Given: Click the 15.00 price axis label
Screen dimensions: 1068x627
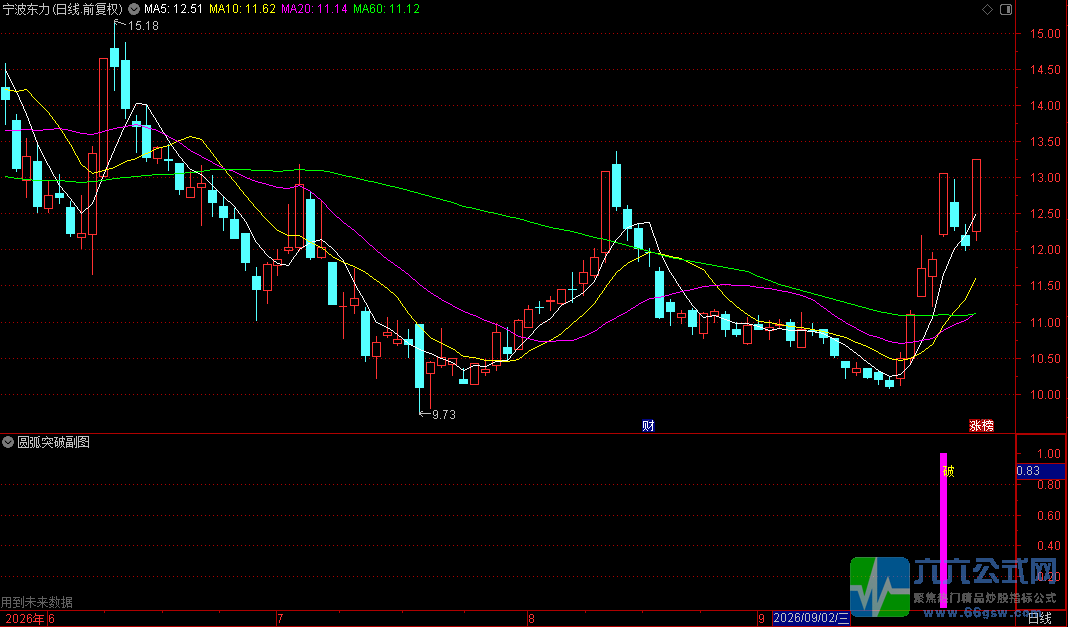Looking at the screenshot, I should click(x=1044, y=33).
